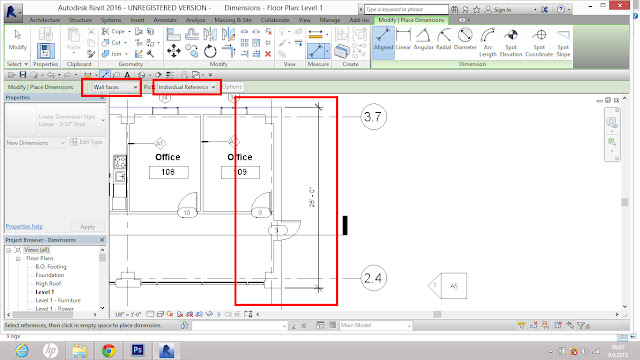Click the Properties help link
This screenshot has height=360, width=640.
point(24,226)
